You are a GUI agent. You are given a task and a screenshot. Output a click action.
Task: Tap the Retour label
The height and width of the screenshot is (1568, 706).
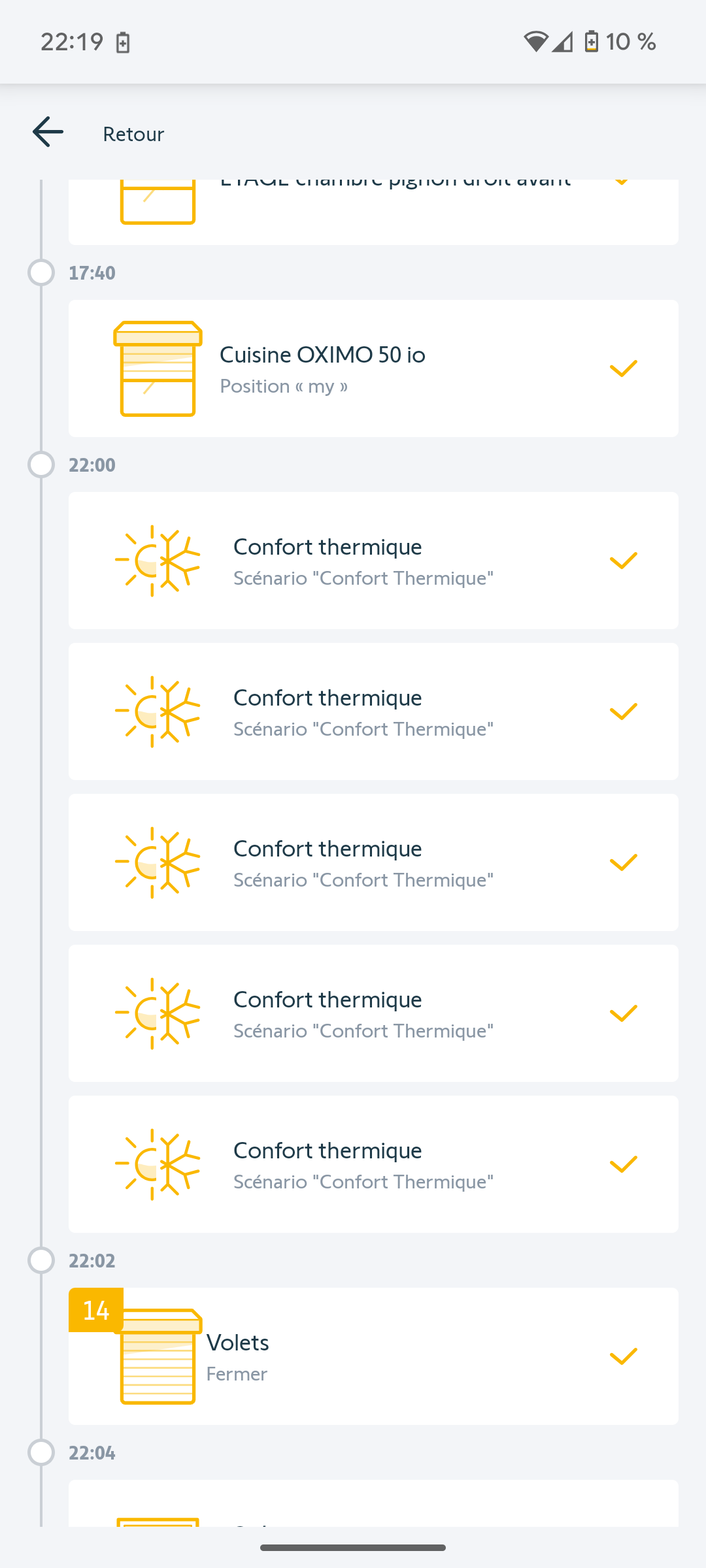click(x=133, y=134)
